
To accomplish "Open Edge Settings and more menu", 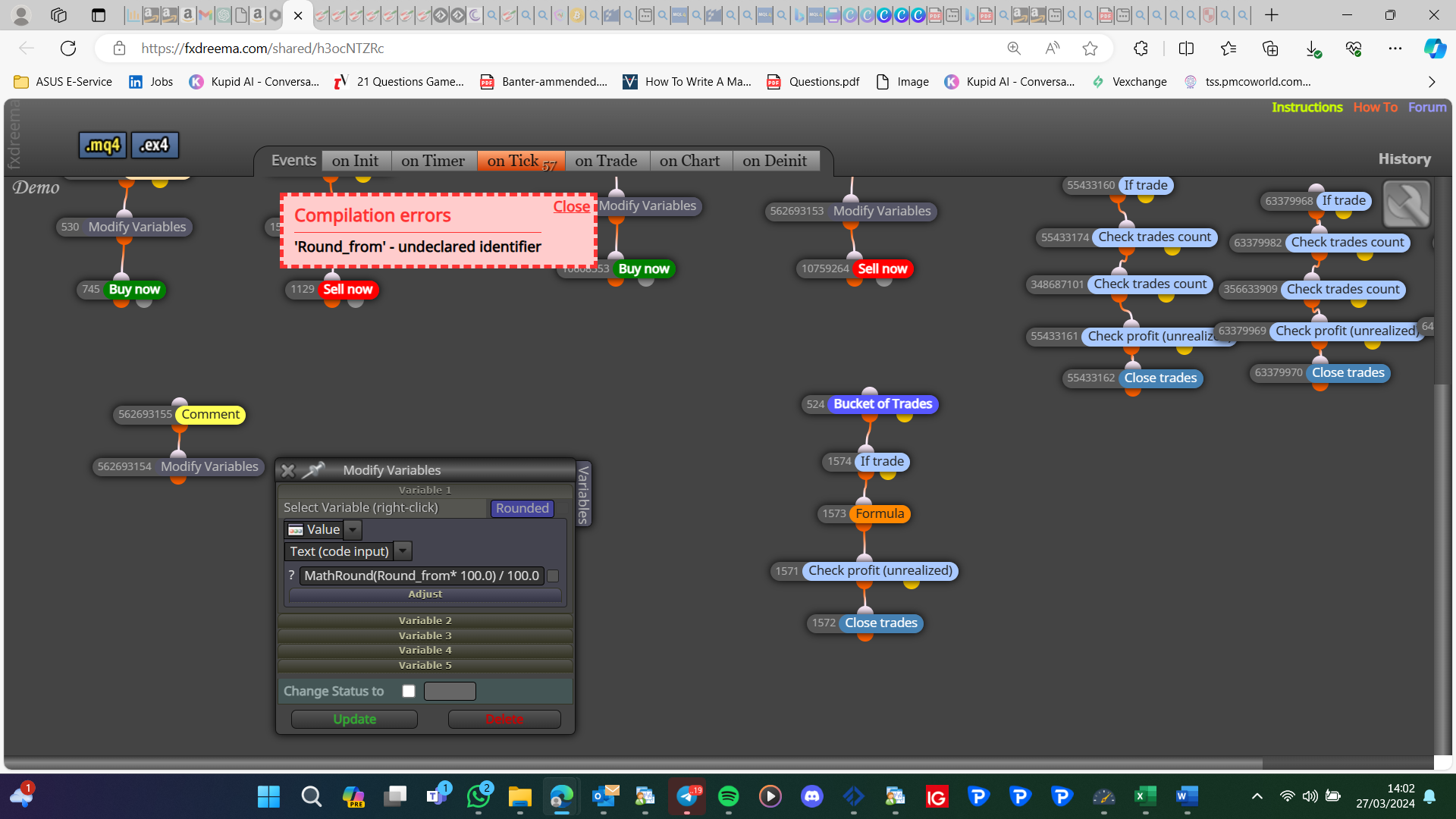I will [1395, 49].
